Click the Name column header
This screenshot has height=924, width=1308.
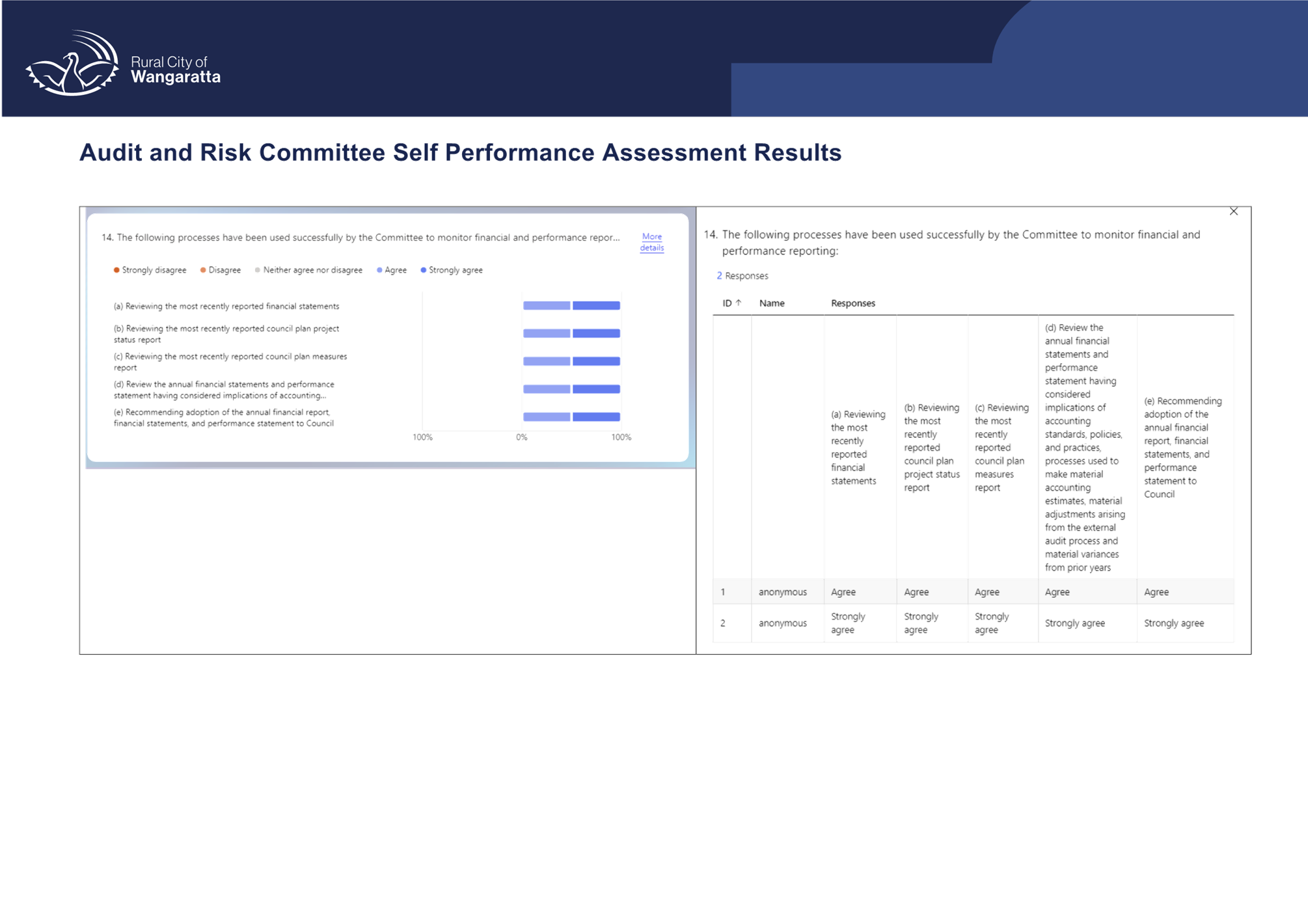pos(772,303)
